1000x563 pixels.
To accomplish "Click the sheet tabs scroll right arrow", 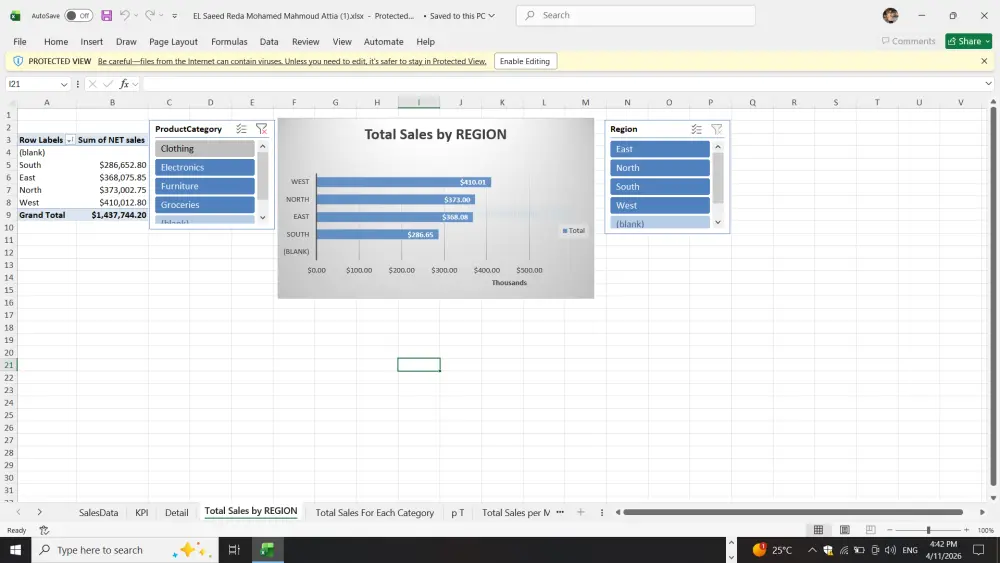I will [x=40, y=512].
